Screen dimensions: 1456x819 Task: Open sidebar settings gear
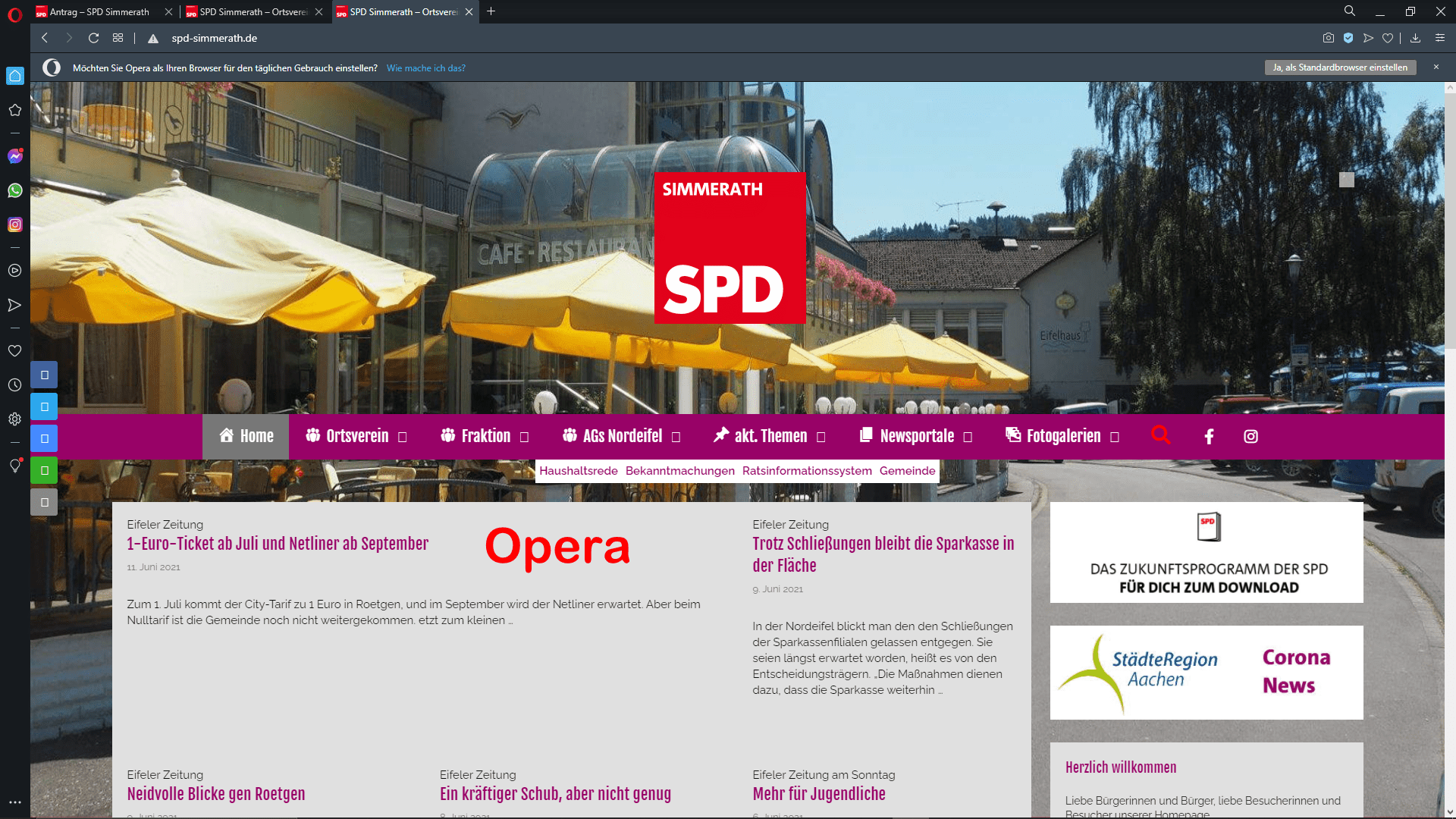pyautogui.click(x=14, y=419)
